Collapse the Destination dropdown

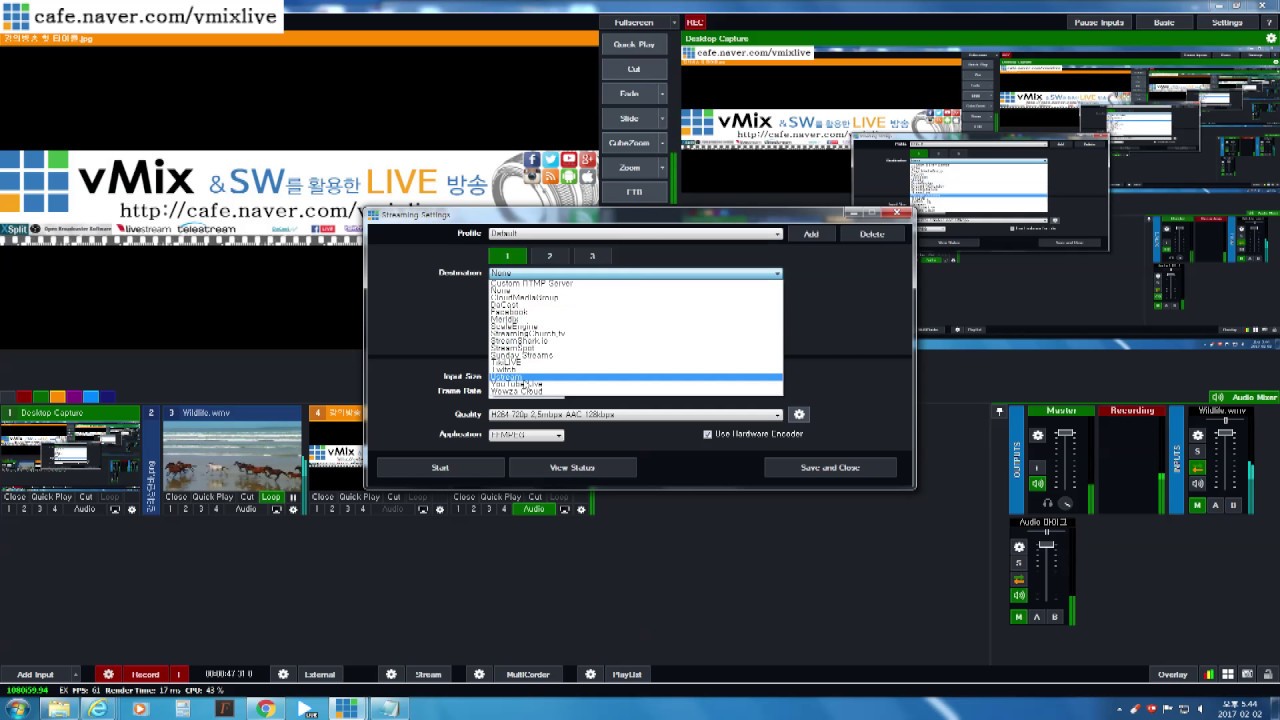[635, 273]
